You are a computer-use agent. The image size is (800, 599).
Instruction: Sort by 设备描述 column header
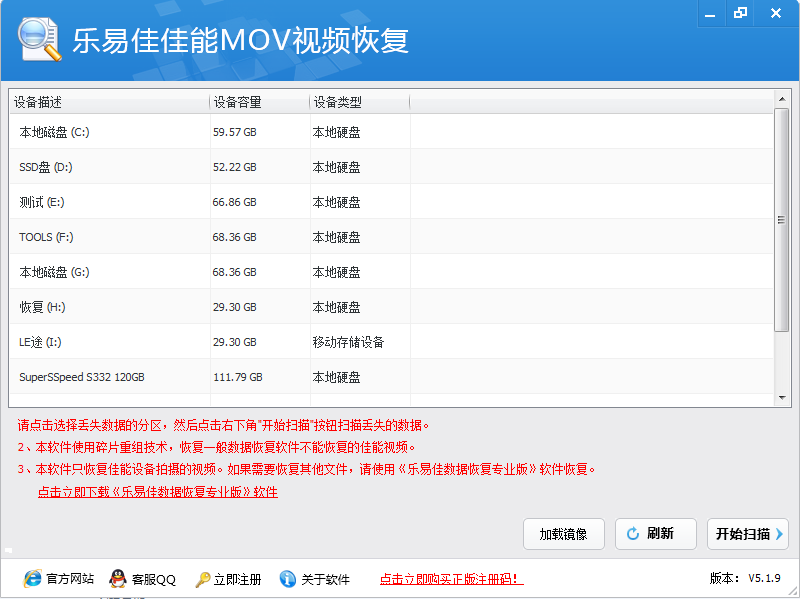(x=109, y=102)
